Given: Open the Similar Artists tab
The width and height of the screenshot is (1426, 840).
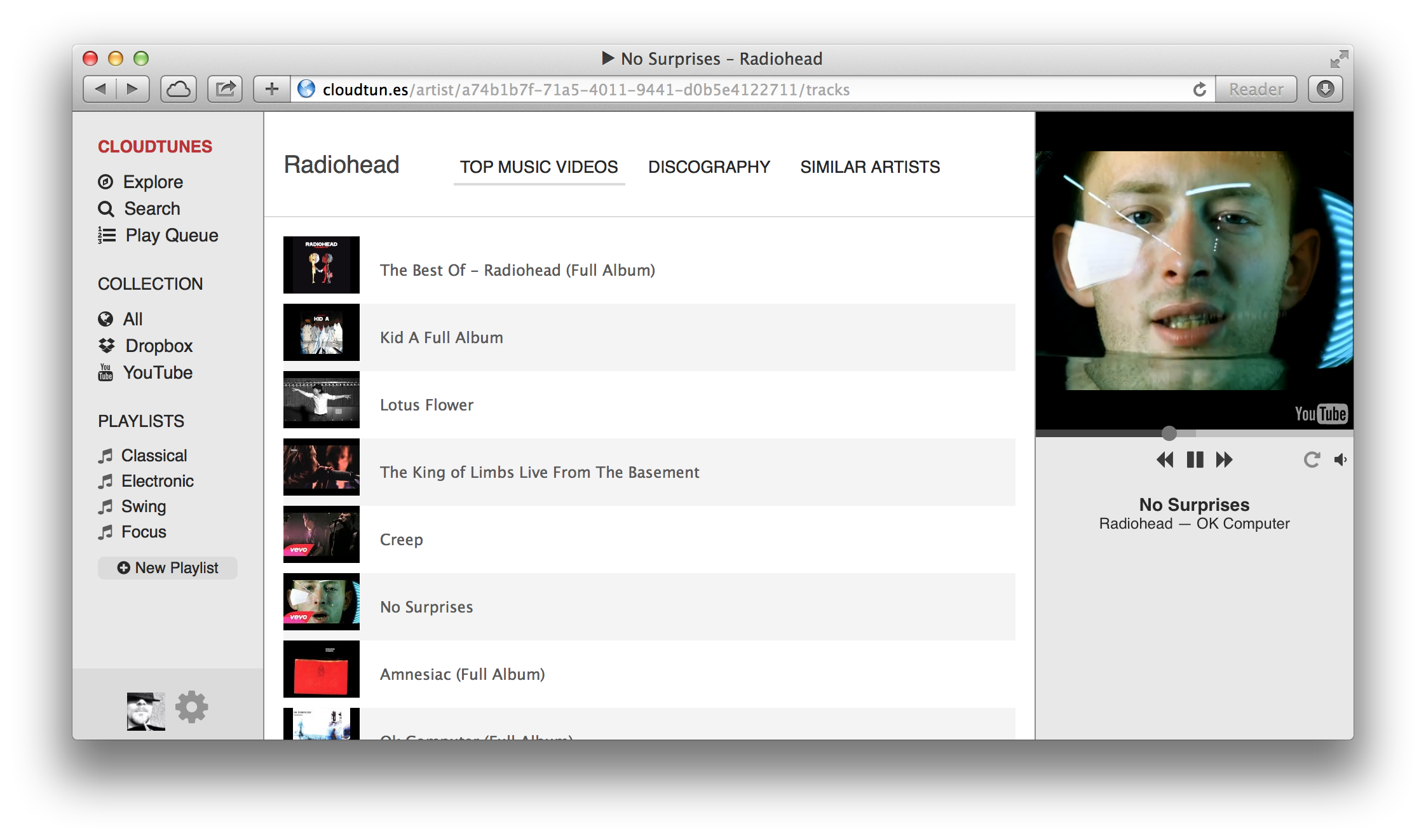Looking at the screenshot, I should (870, 167).
